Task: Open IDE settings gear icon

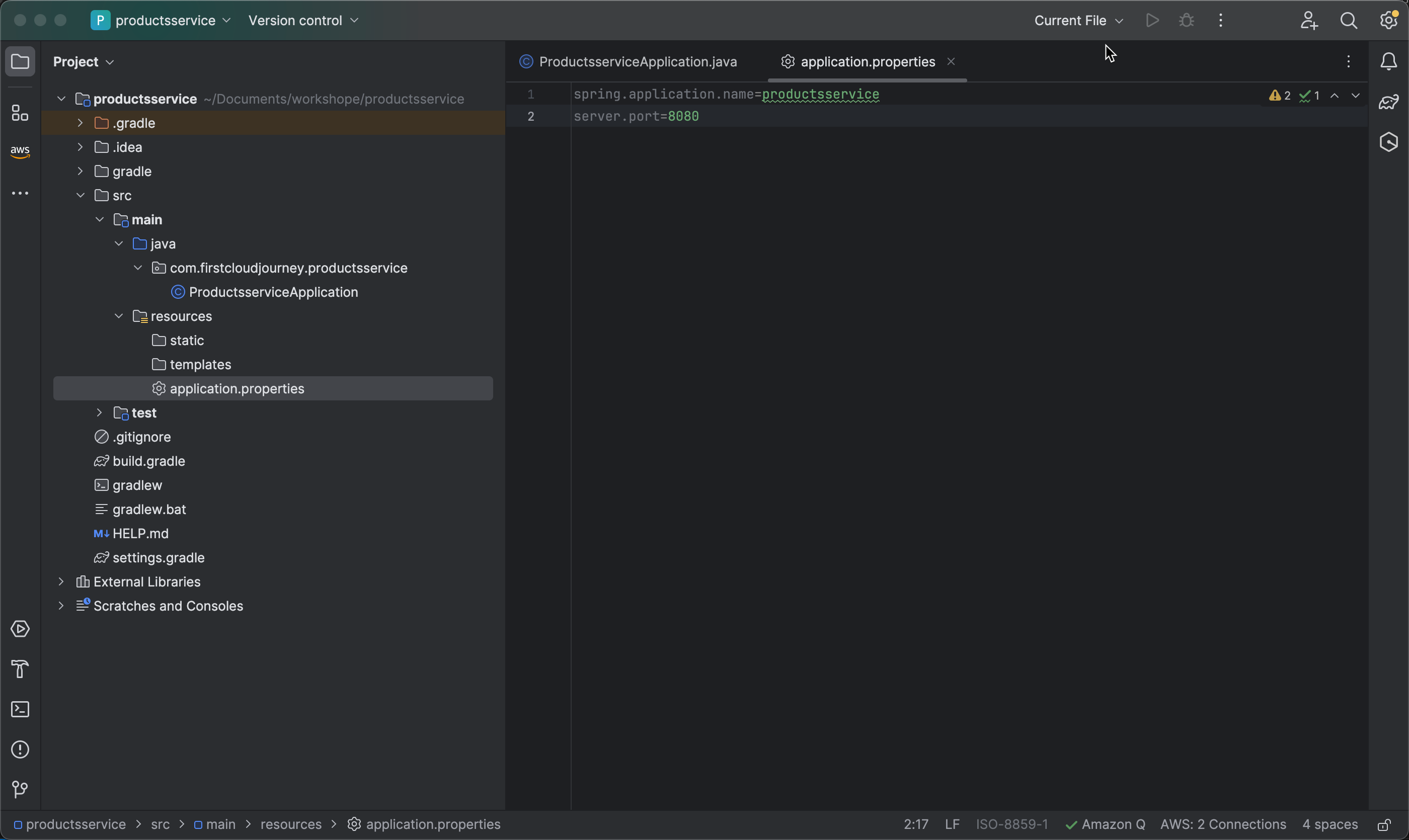Action: coord(1388,21)
